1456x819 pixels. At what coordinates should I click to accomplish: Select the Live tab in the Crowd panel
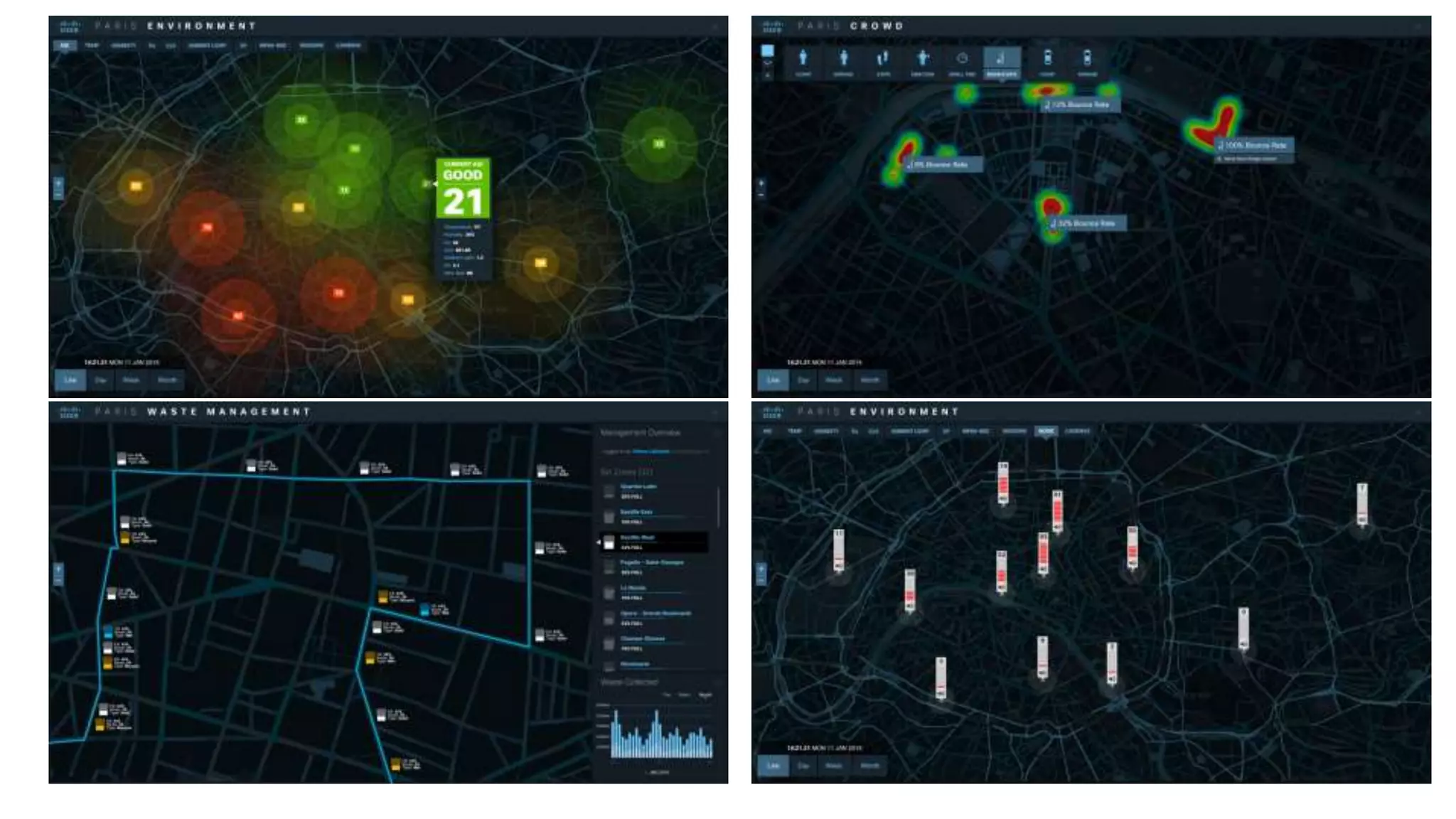click(773, 380)
